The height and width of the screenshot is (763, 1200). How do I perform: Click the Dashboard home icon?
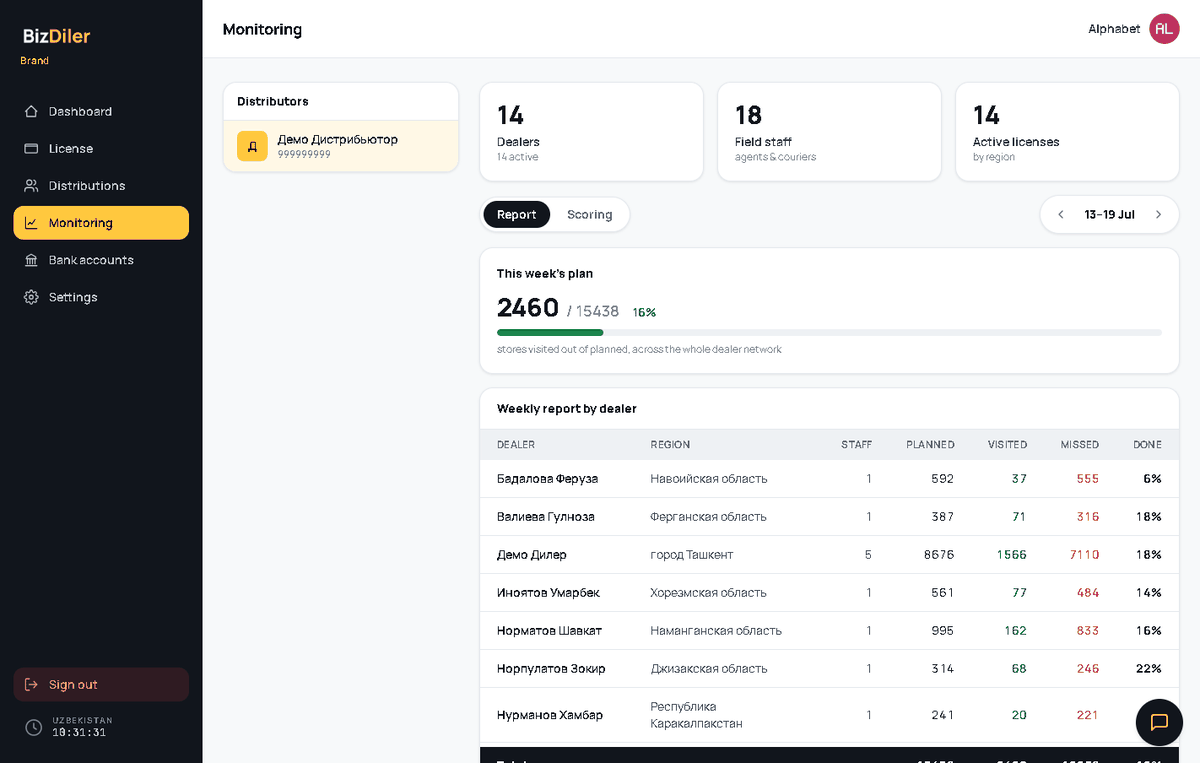tap(32, 111)
